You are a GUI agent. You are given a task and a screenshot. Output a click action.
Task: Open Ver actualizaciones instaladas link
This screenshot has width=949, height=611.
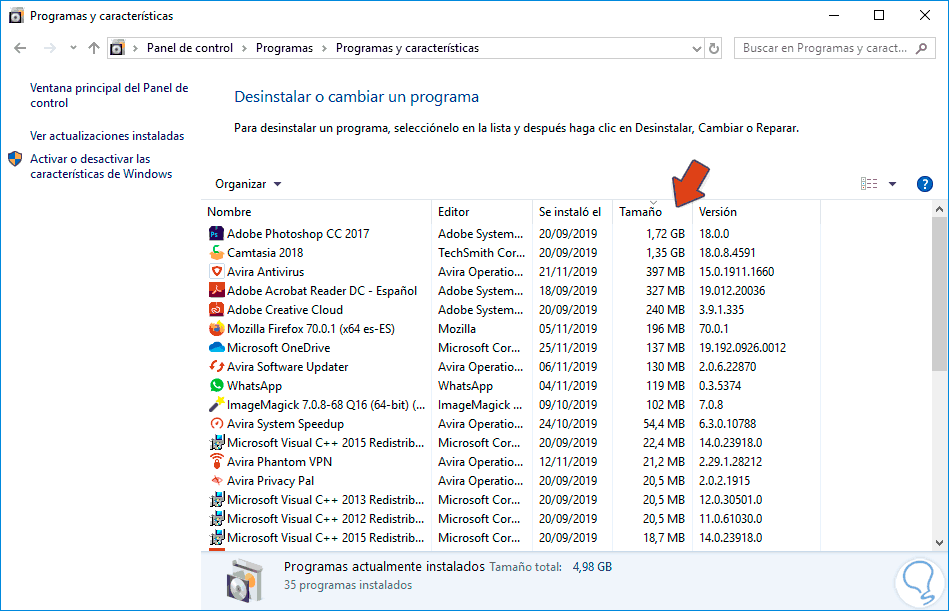(107, 136)
